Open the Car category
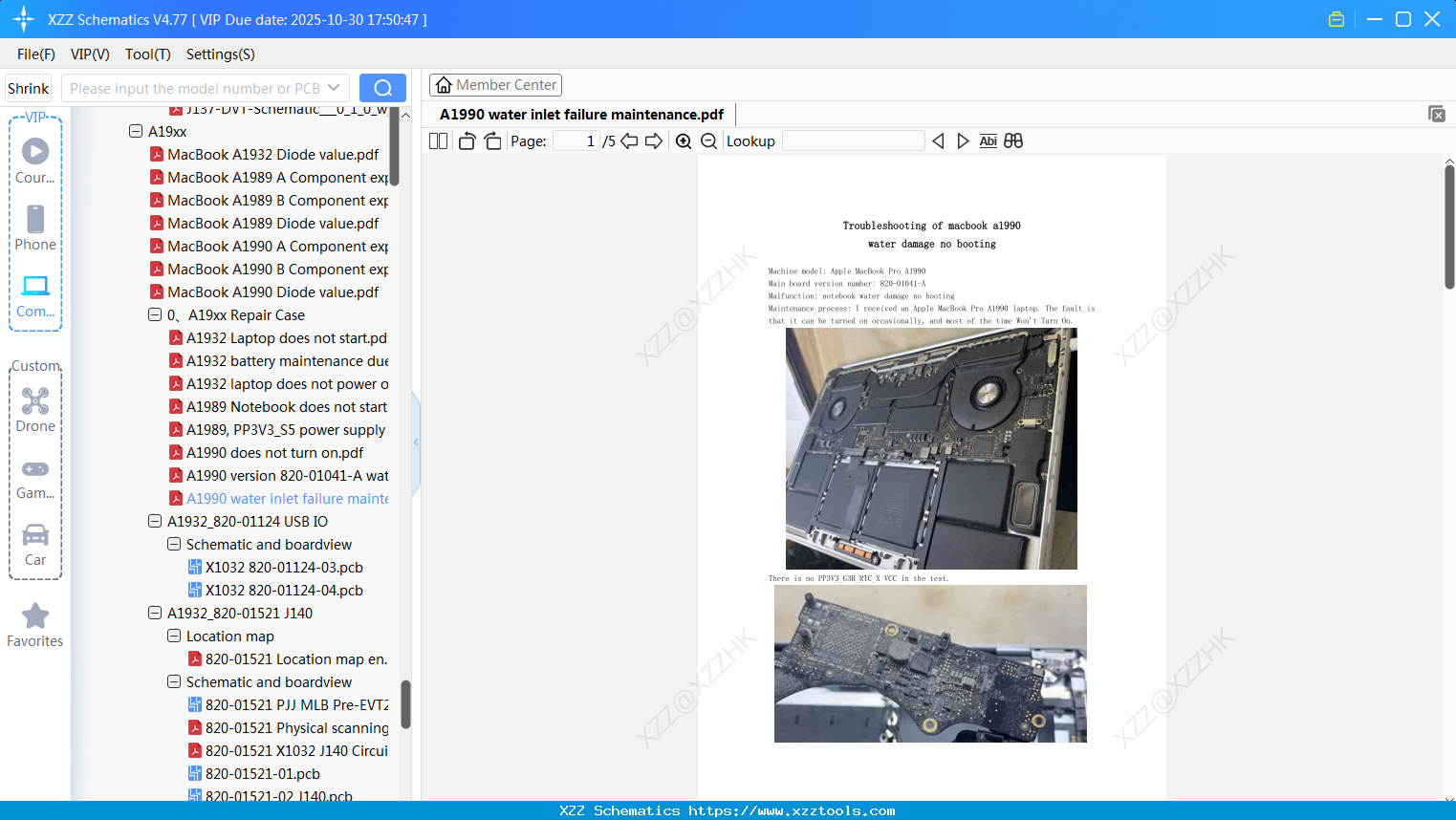Screen dimensions: 1456x820 [x=35, y=544]
